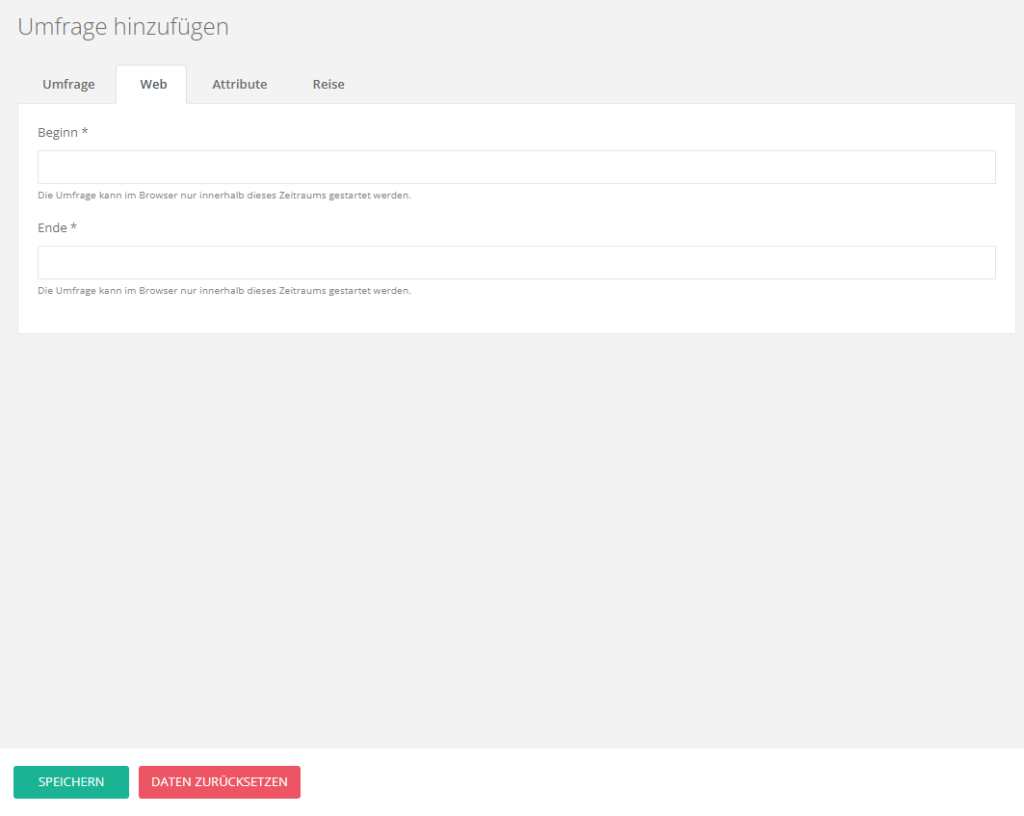This screenshot has width=1024, height=816.
Task: Switch to the Umfrage tab
Action: point(68,85)
